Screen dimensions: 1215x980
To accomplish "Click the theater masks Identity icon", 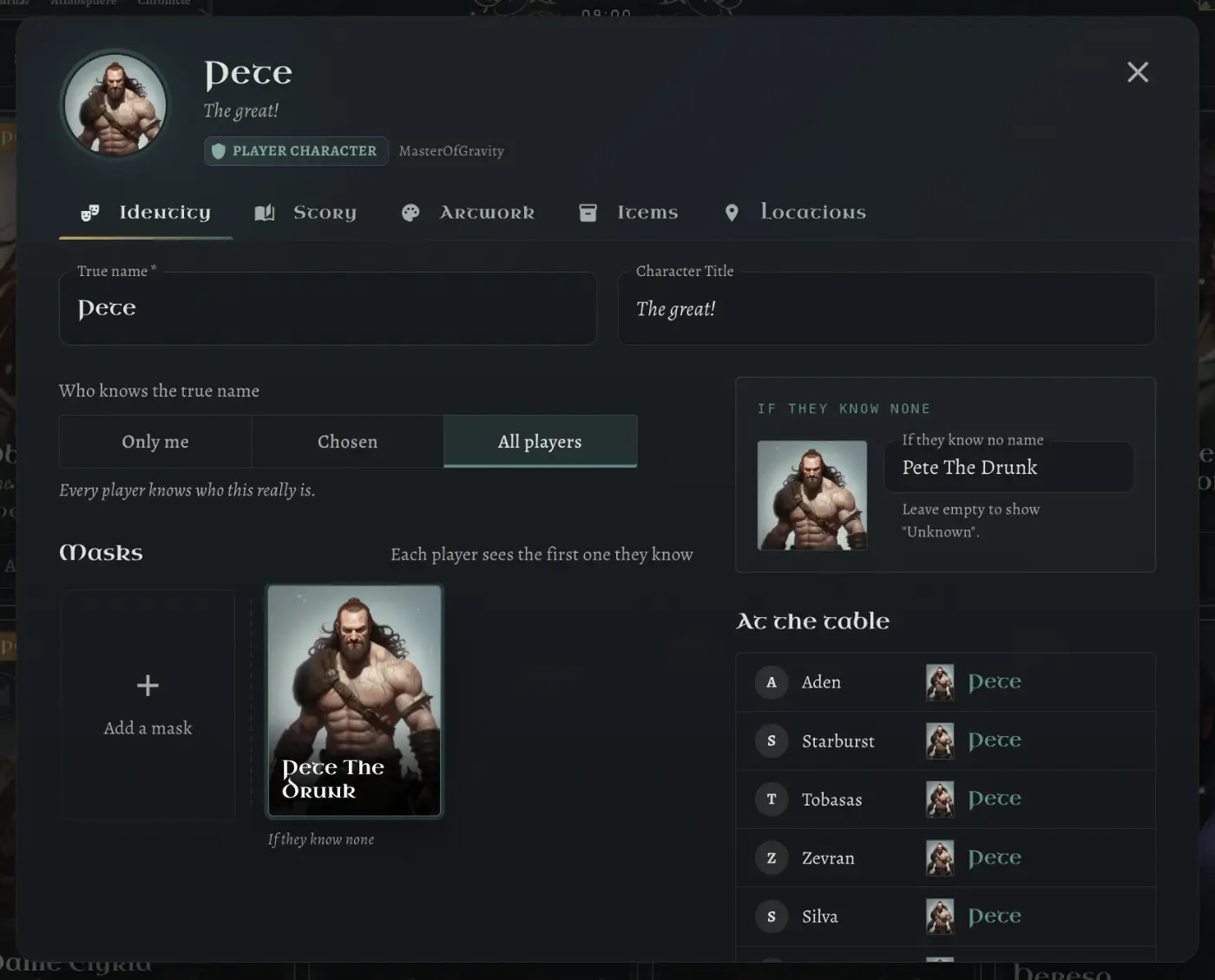I will (89, 213).
